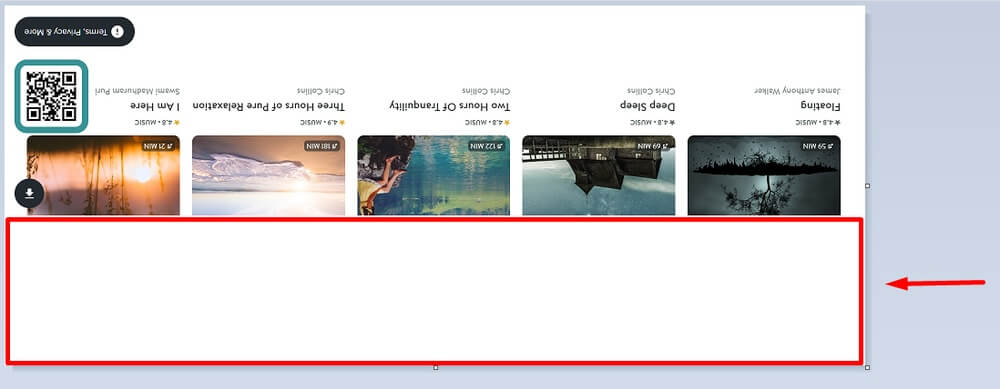Click the bottom-center selection handle of the image
1000x389 pixels.
tap(436, 367)
